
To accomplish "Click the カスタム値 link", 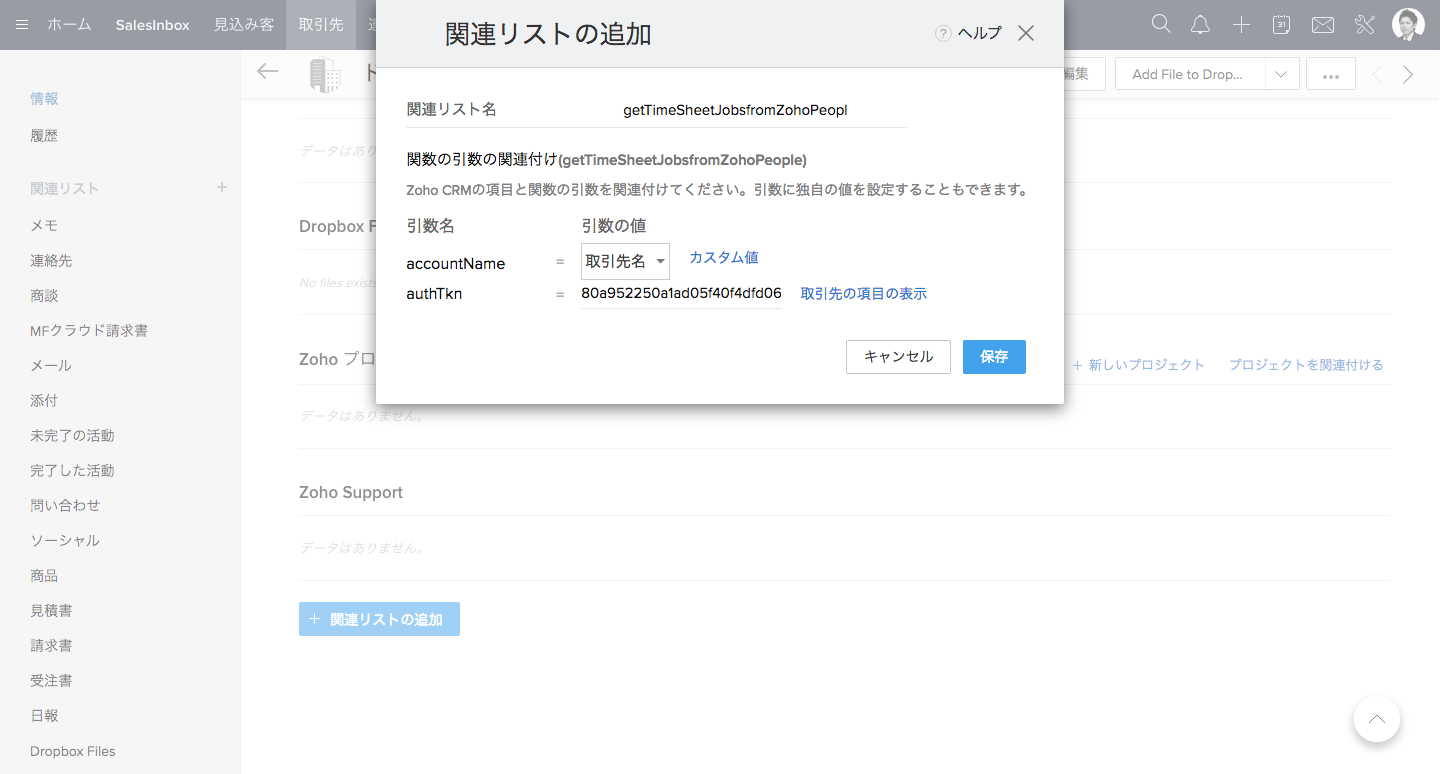I will coord(723,257).
